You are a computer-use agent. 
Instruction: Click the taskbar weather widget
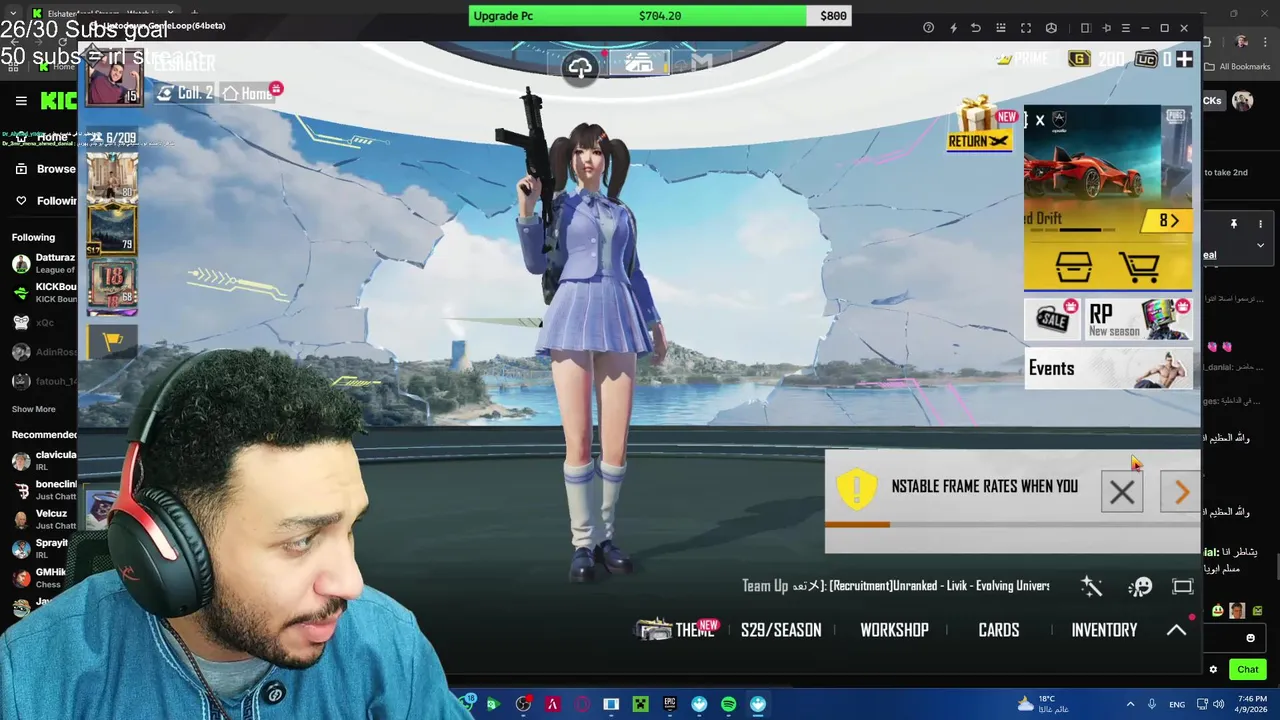coord(1043,704)
